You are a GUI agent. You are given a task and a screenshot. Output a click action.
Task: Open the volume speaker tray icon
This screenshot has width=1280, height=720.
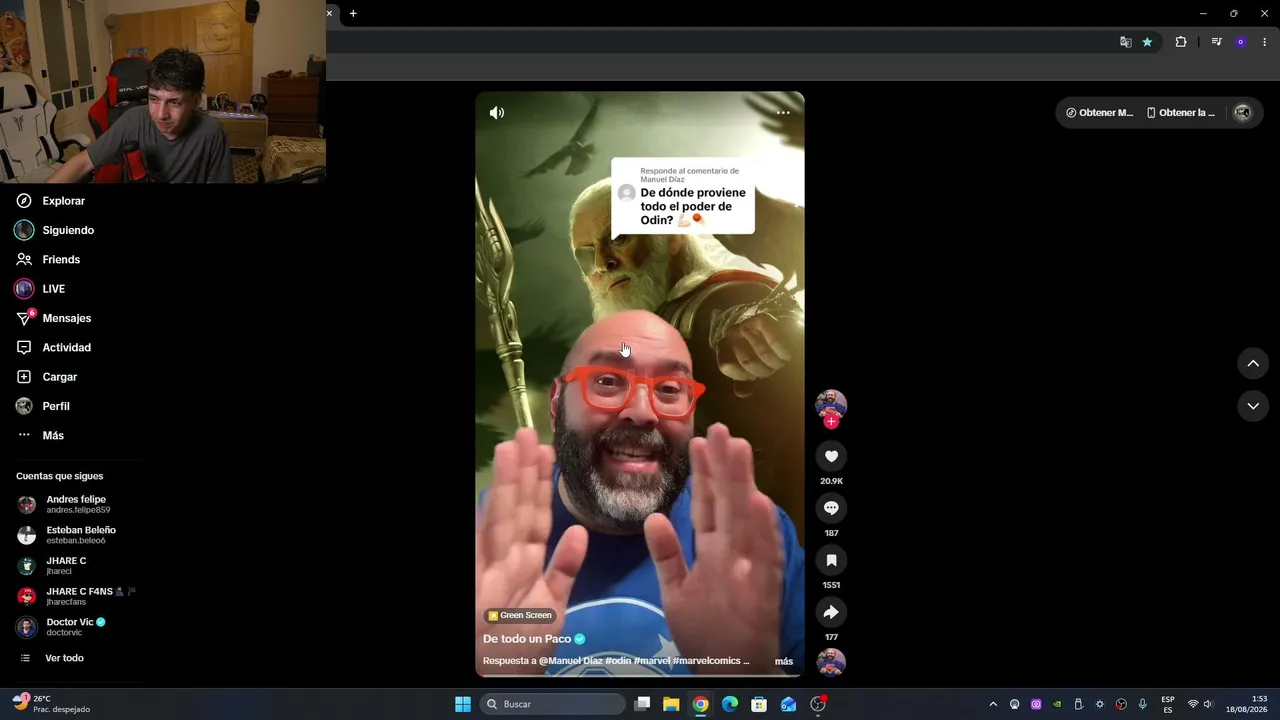coord(1208,704)
